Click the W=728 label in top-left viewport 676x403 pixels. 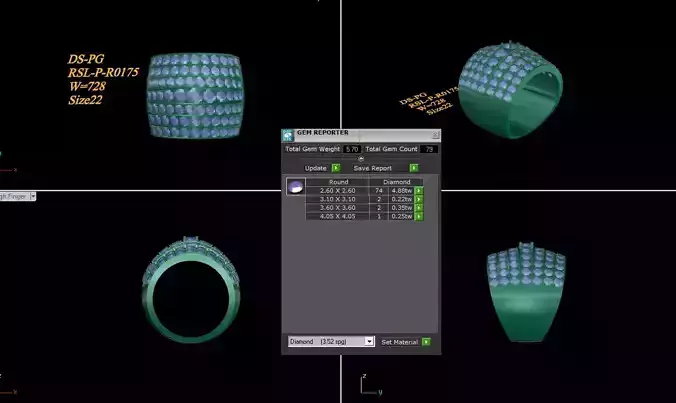87,86
